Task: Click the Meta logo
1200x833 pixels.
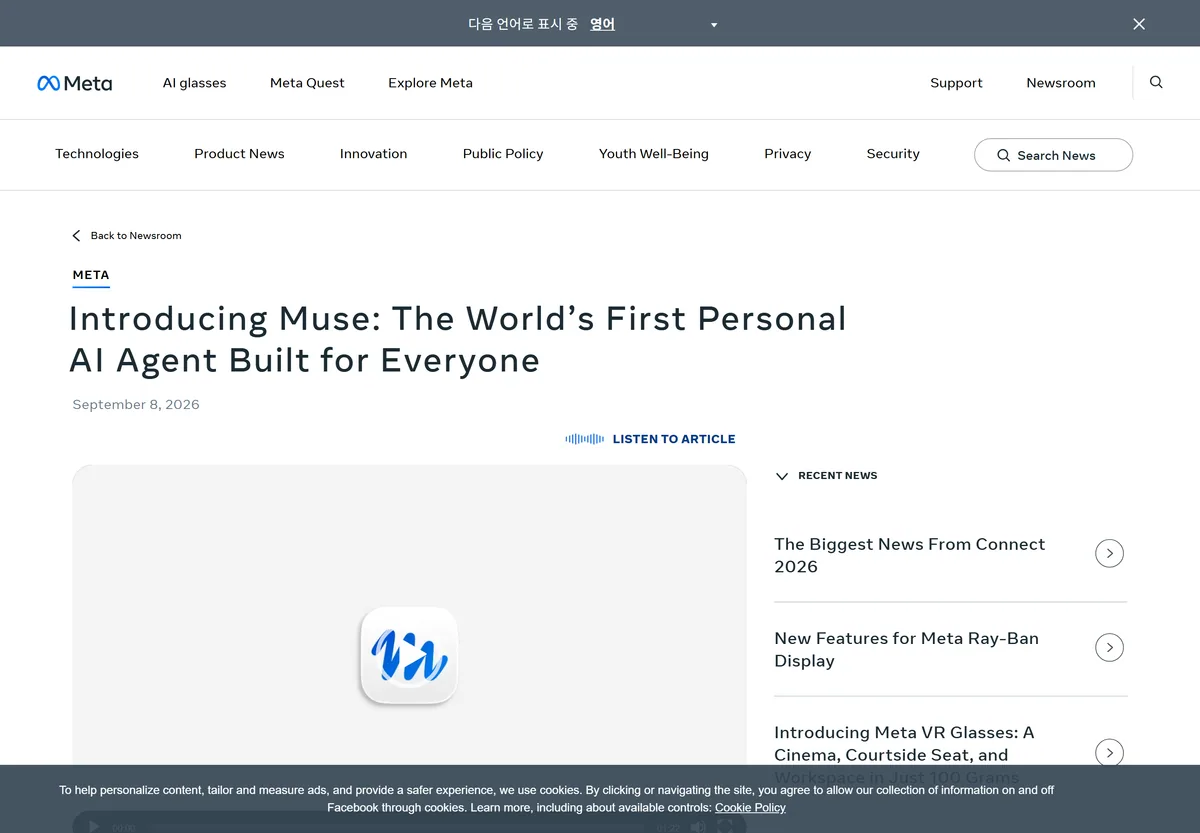Action: 75,83
